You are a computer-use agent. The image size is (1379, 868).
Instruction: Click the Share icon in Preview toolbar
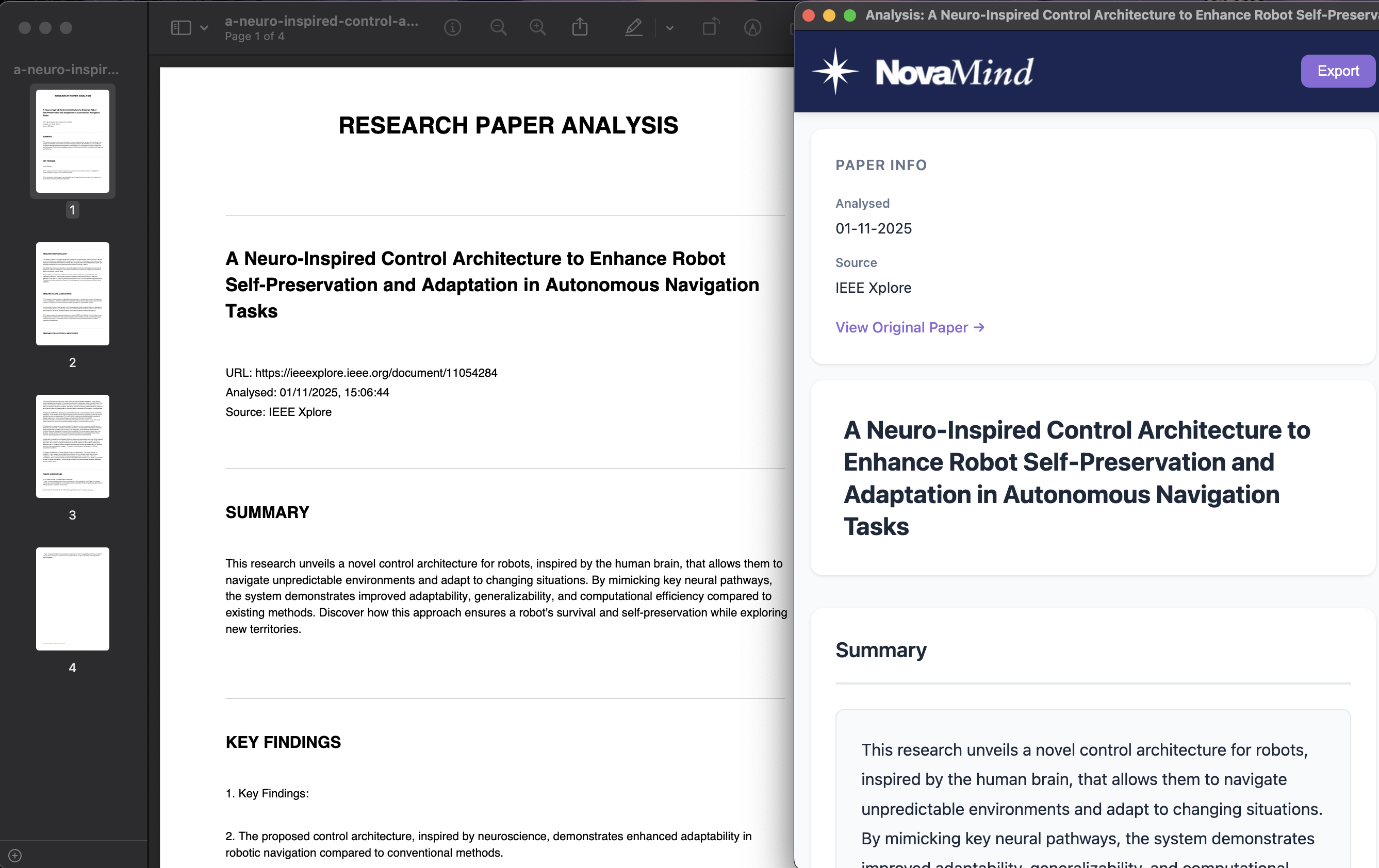pyautogui.click(x=580, y=27)
